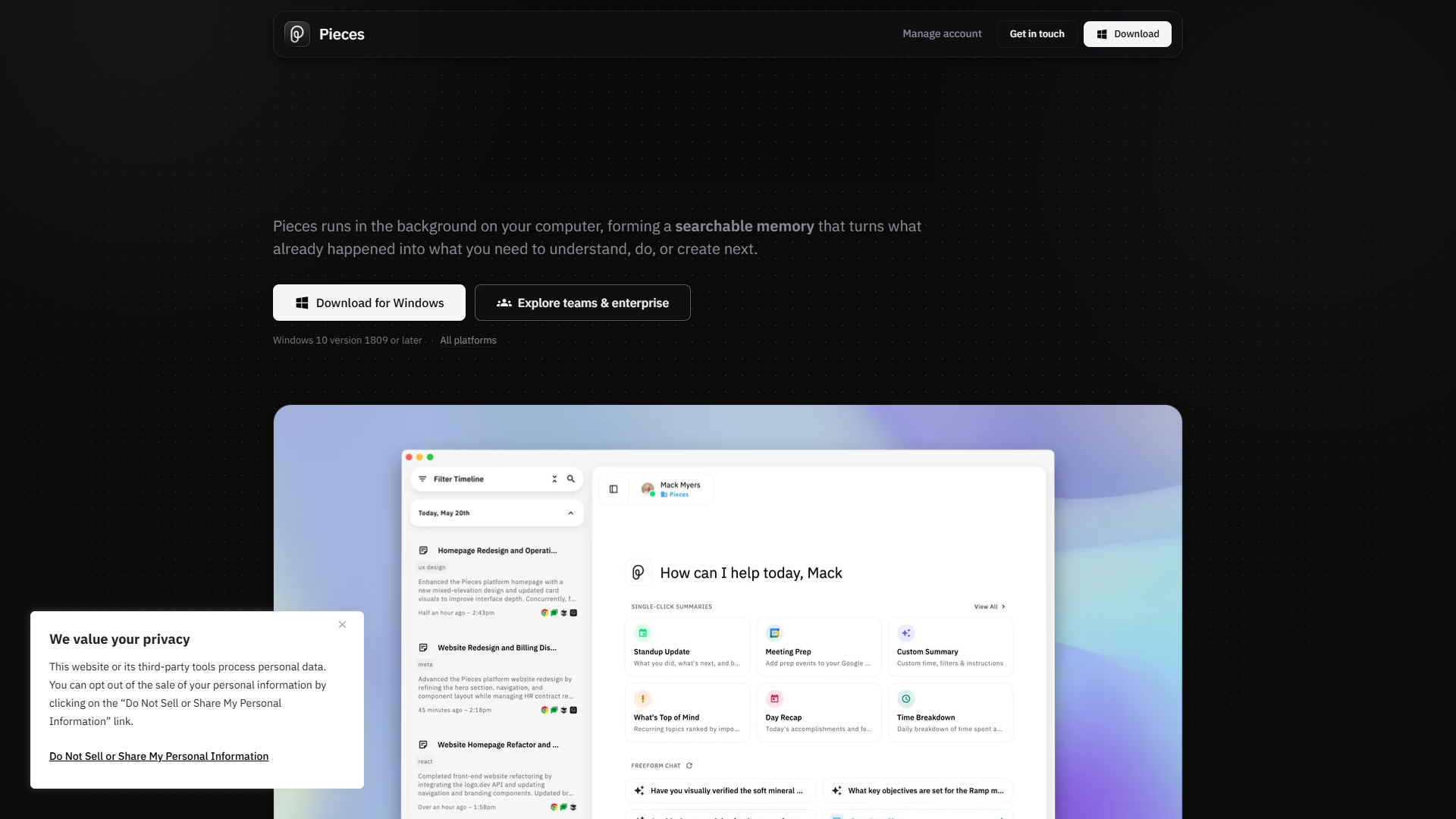Screen dimensions: 1456x819
Task: Click the collapse arrows icon beside Filter Timeline
Action: (x=554, y=479)
